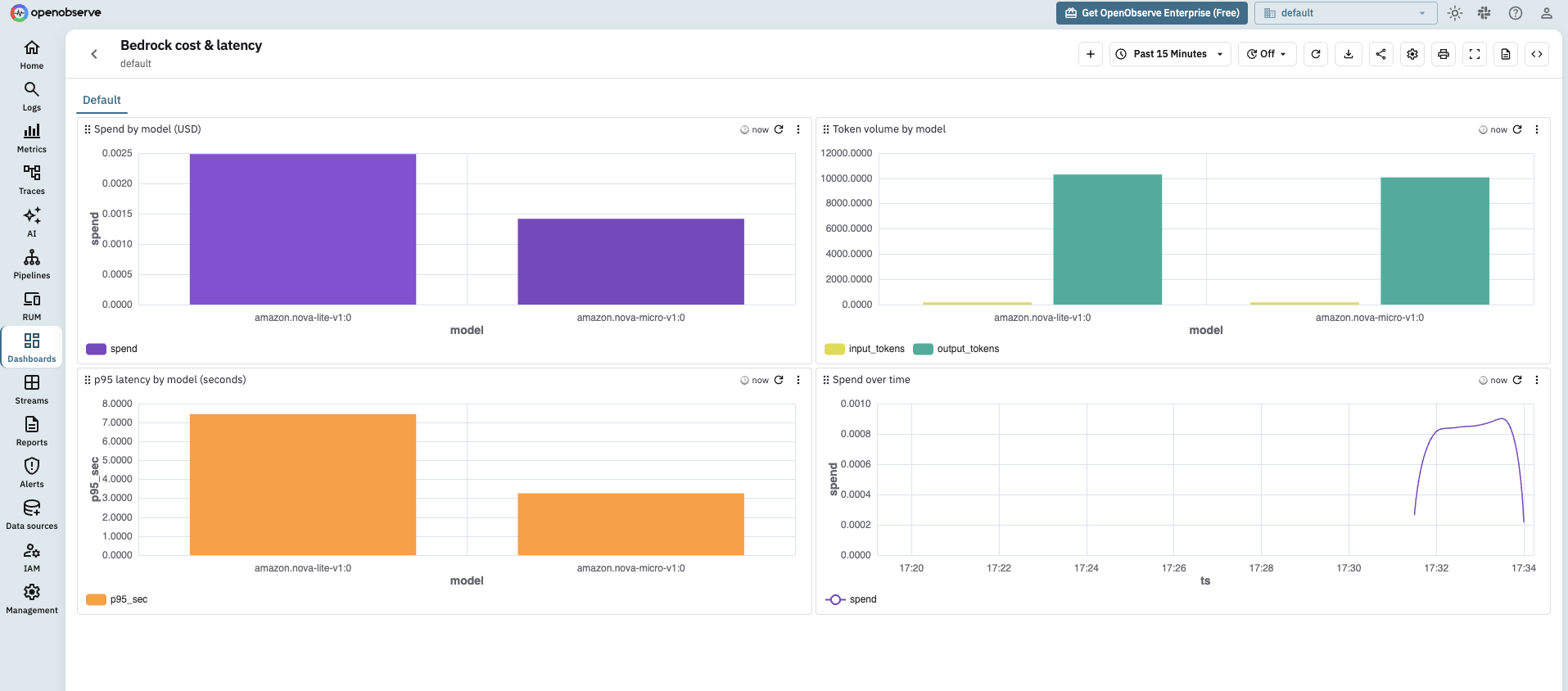Open the auto-refresh Off dropdown
This screenshot has width=1568, height=691.
1267,54
